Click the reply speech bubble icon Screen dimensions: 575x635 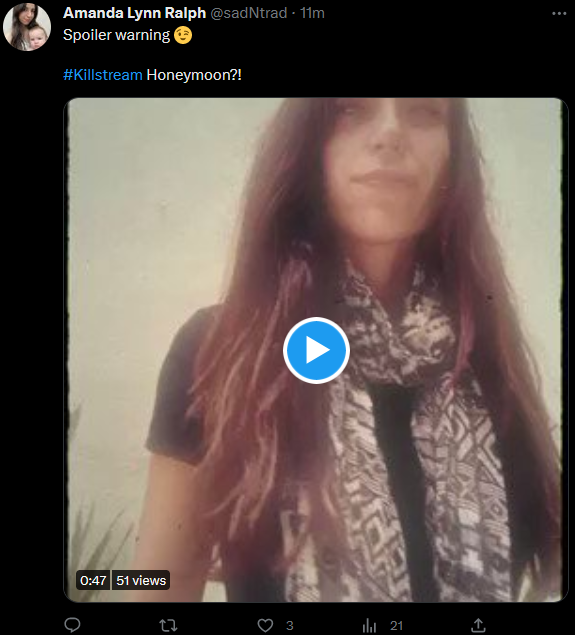coord(72,625)
